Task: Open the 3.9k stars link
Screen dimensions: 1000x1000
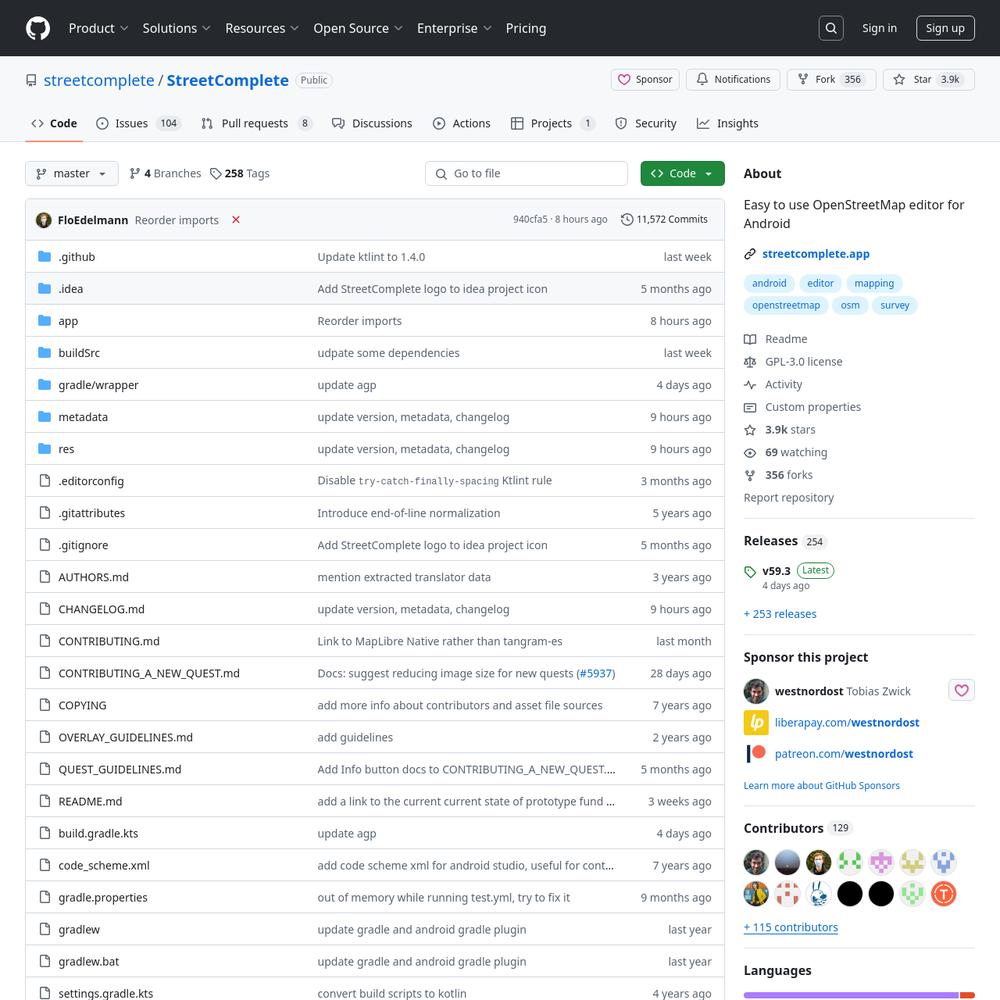Action: click(779, 429)
